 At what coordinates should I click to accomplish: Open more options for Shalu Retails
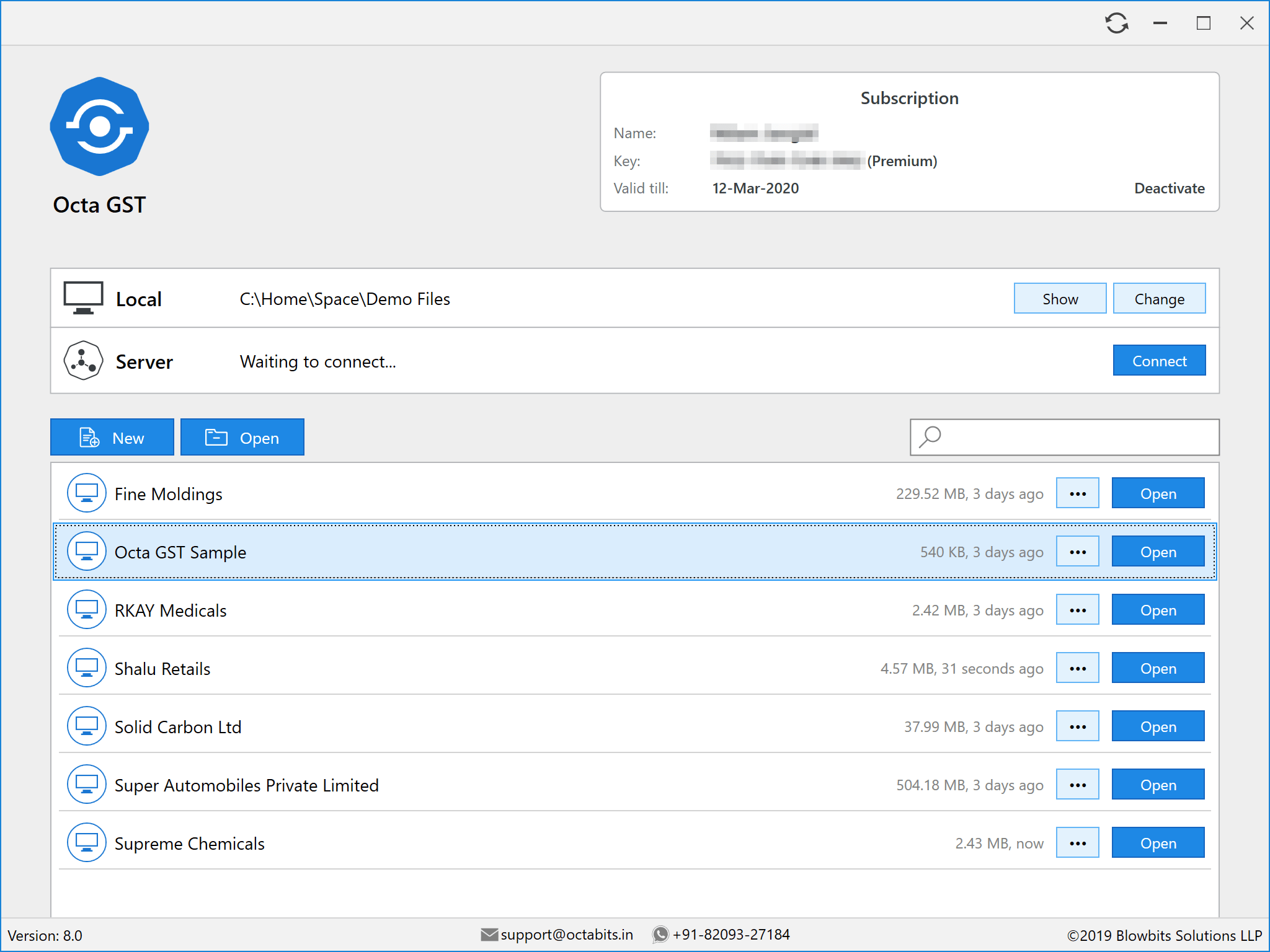[1078, 668]
